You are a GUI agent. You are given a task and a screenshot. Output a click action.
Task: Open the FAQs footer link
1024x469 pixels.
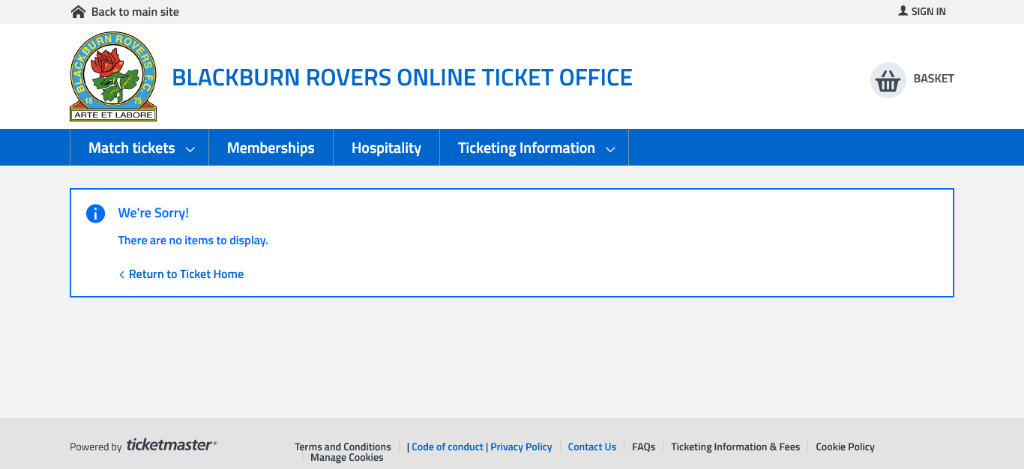(x=643, y=447)
